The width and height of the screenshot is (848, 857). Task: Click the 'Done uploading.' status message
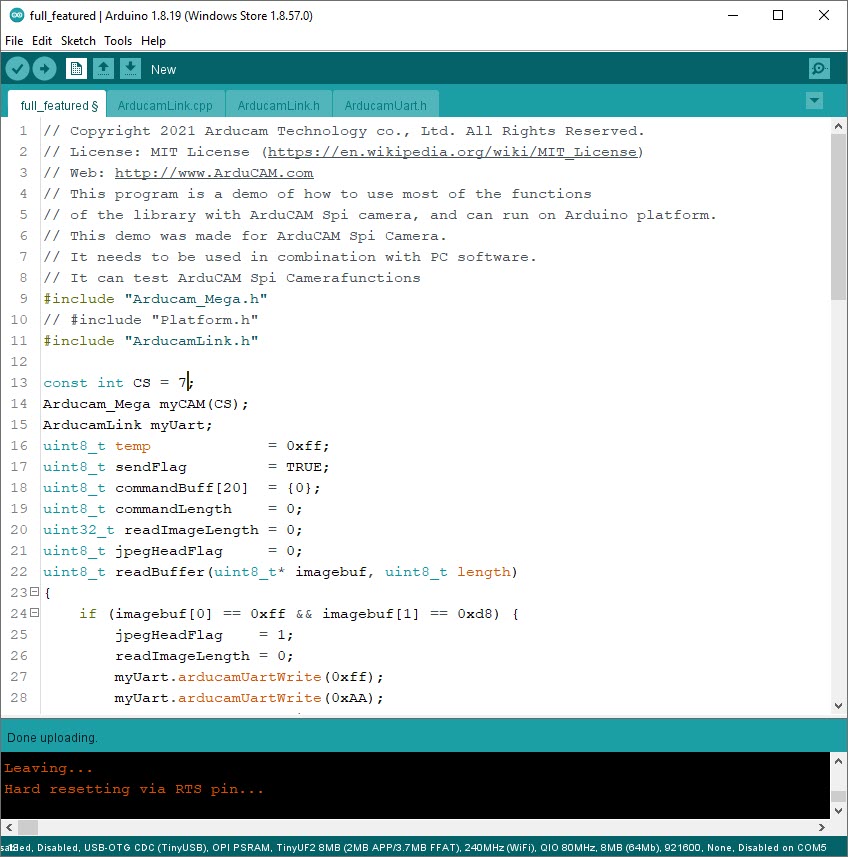pos(52,737)
